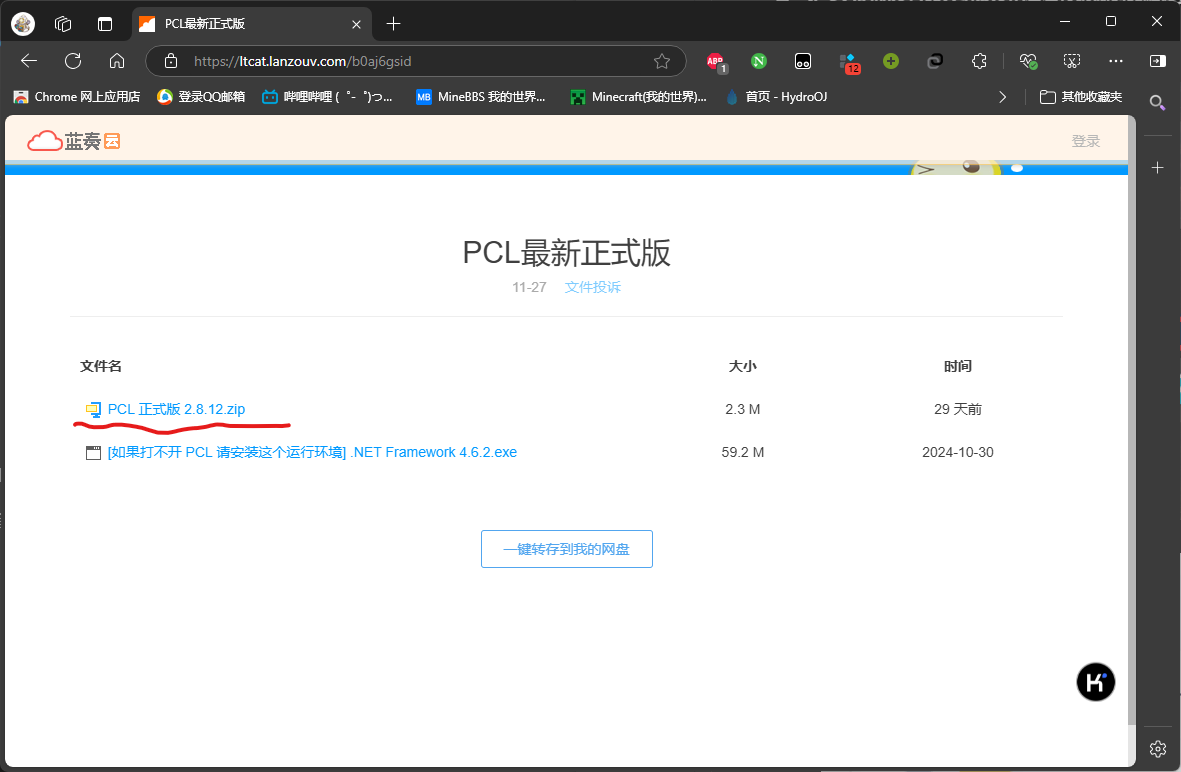Click the 一键转存到我的网盘 button
Image resolution: width=1181 pixels, height=772 pixels.
(566, 548)
